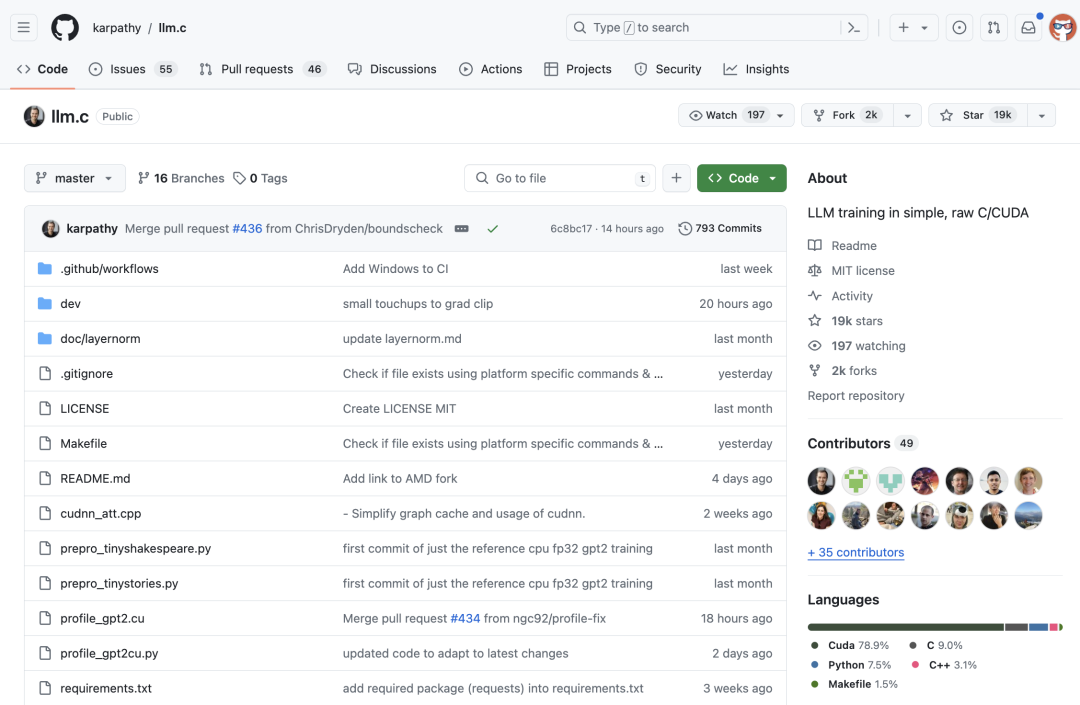The height and width of the screenshot is (705, 1080).
Task: Expand the fork options dropdown arrow
Action: click(x=908, y=115)
